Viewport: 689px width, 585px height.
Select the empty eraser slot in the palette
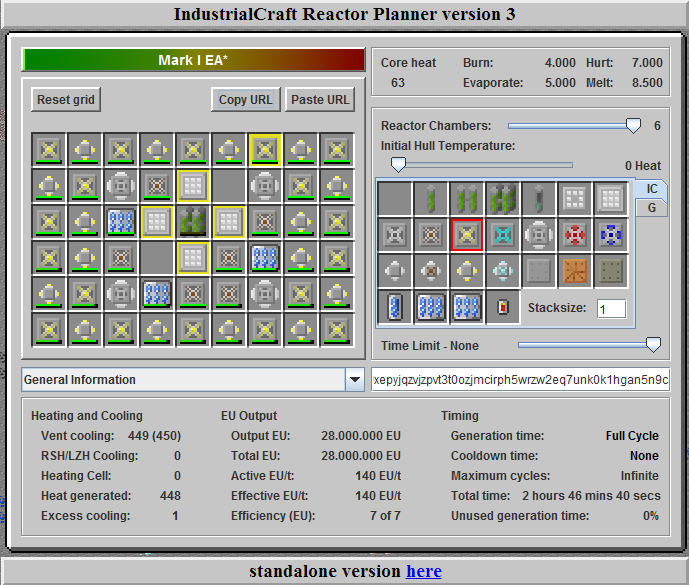tap(396, 199)
